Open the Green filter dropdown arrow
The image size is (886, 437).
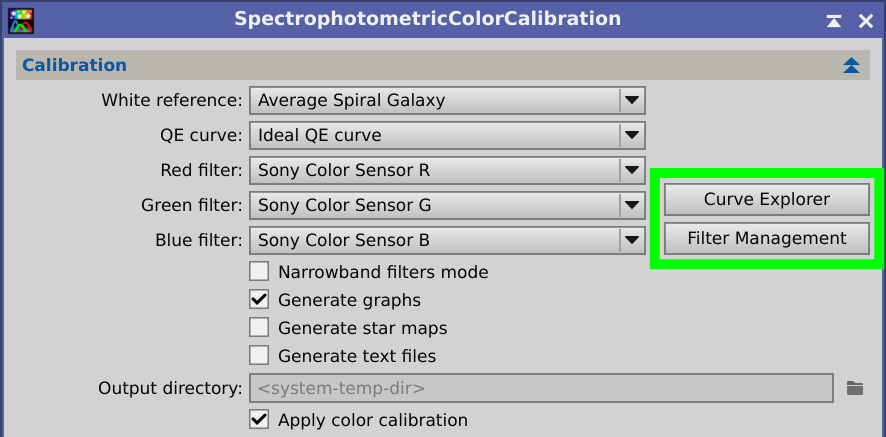click(x=631, y=206)
